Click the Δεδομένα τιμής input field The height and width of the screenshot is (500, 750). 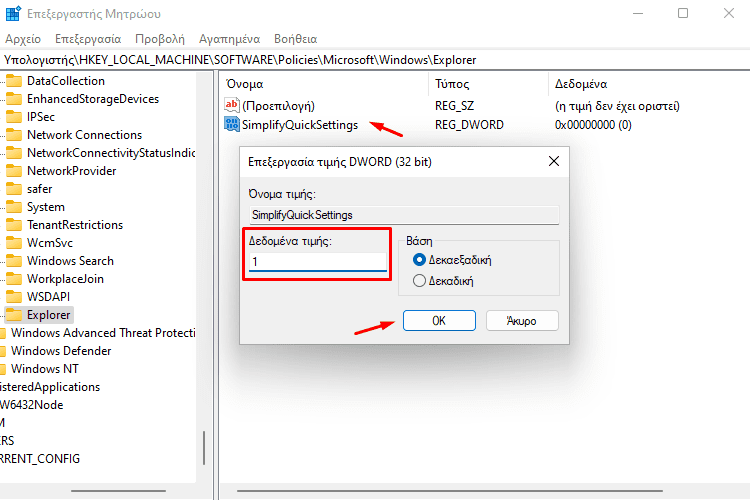coord(318,262)
